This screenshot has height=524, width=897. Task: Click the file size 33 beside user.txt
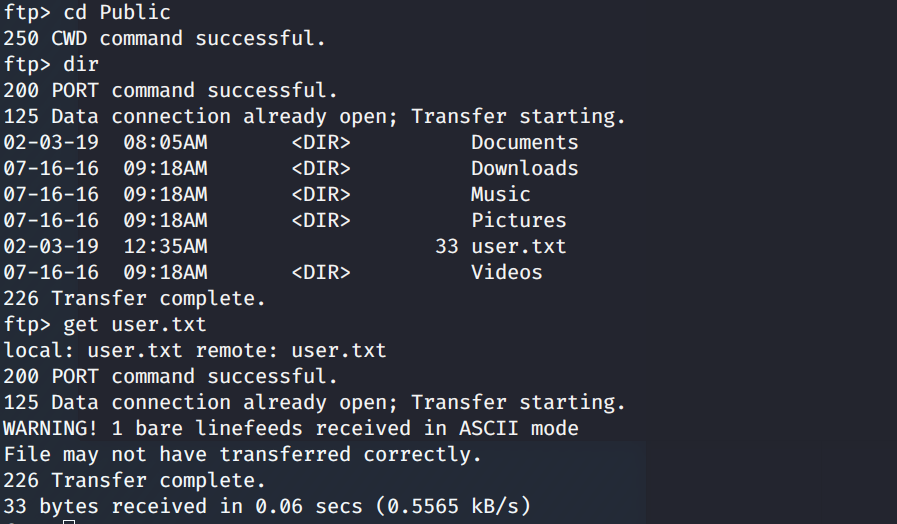tap(446, 247)
